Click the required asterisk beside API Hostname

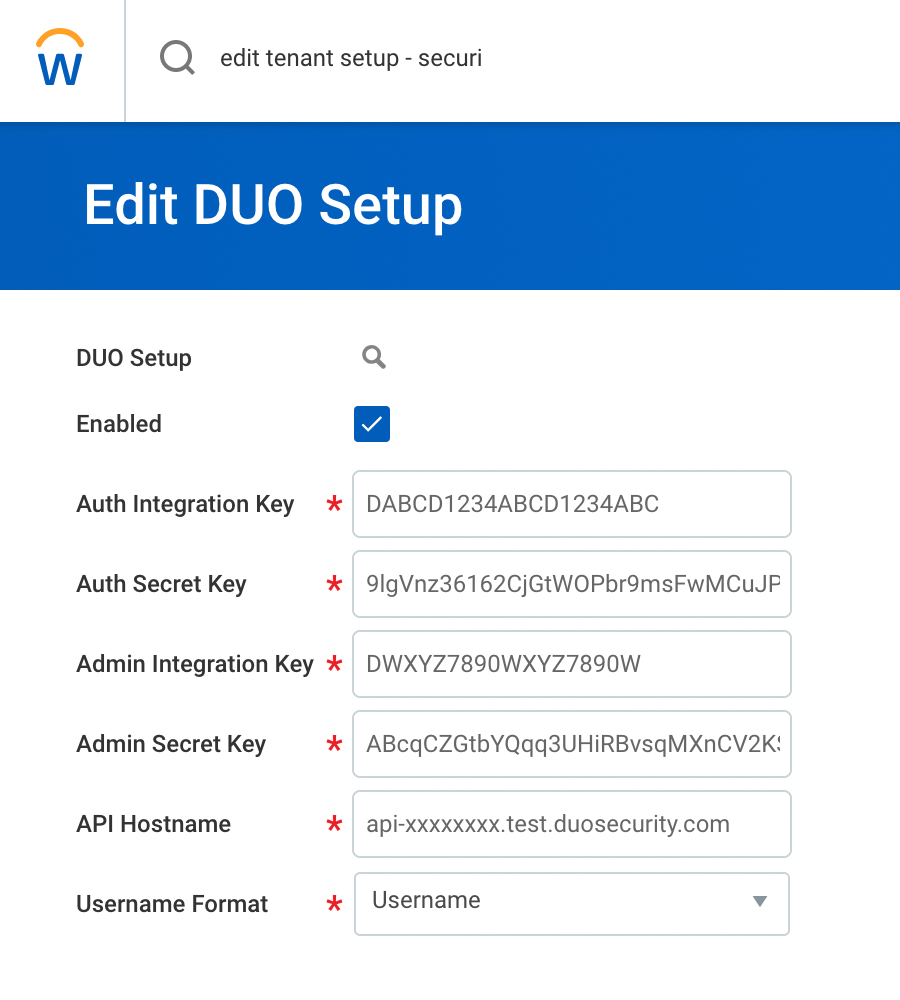click(333, 825)
